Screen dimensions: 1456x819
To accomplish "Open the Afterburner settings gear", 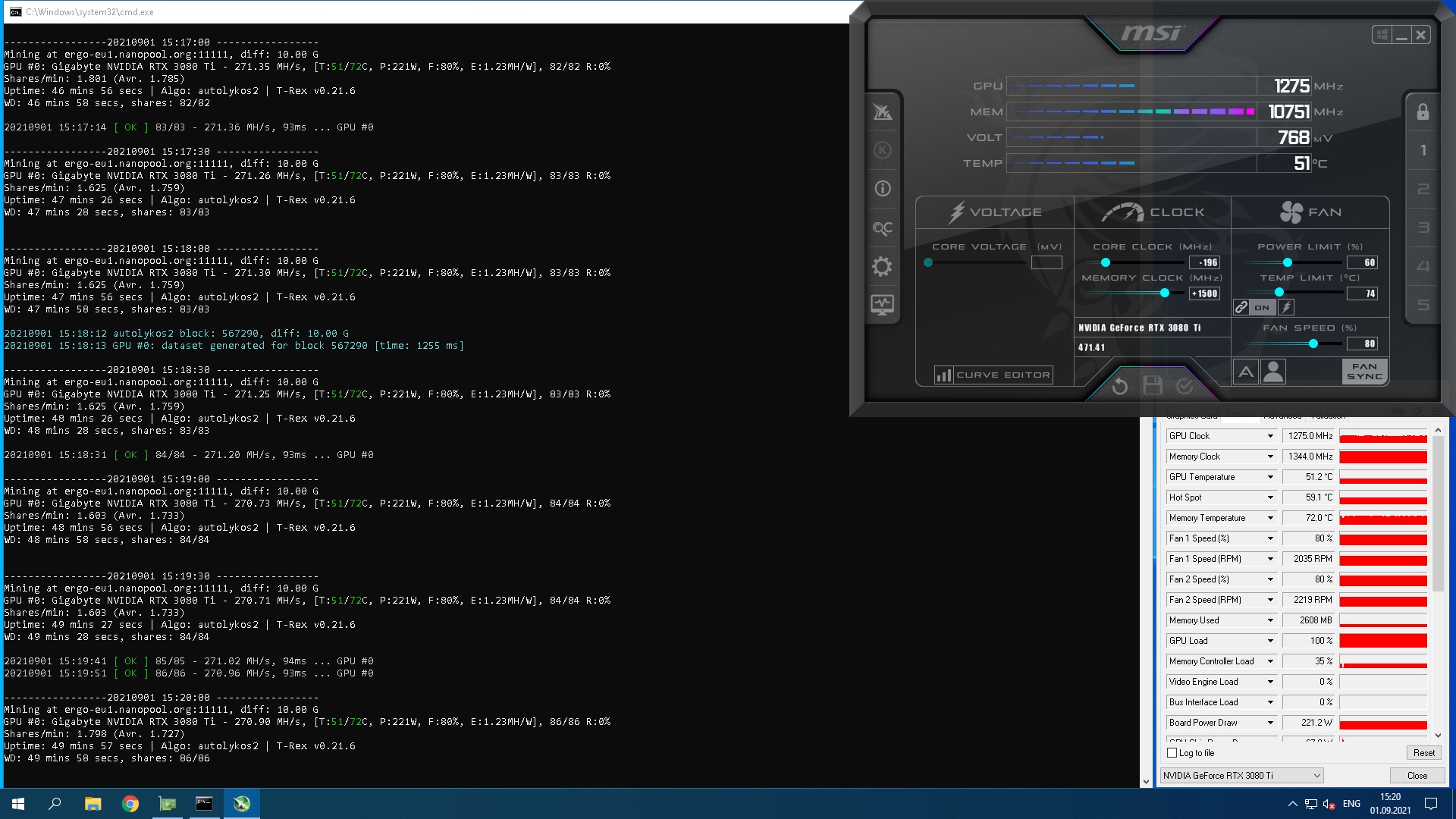I will (x=882, y=267).
